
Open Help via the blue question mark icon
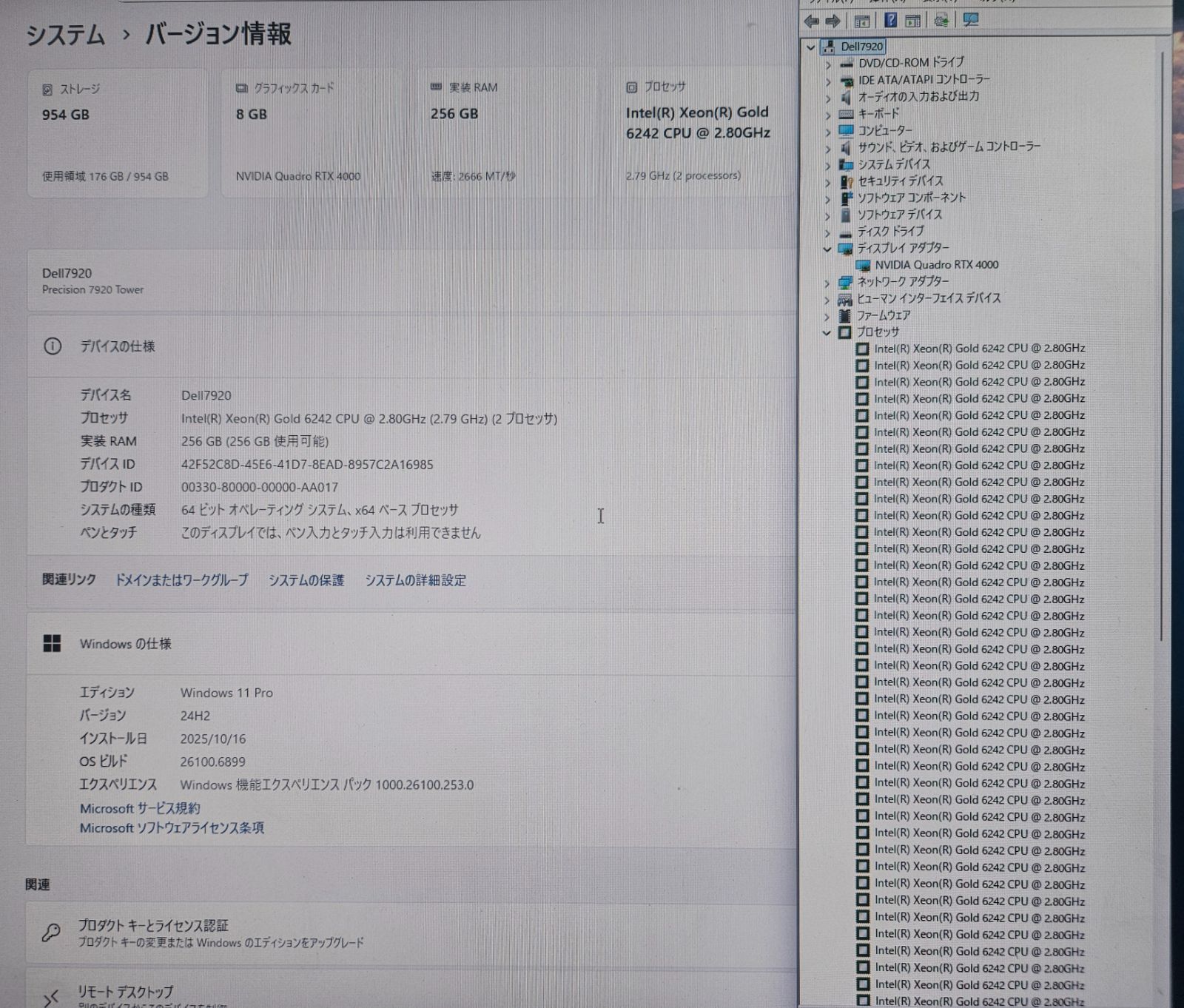coord(891,21)
